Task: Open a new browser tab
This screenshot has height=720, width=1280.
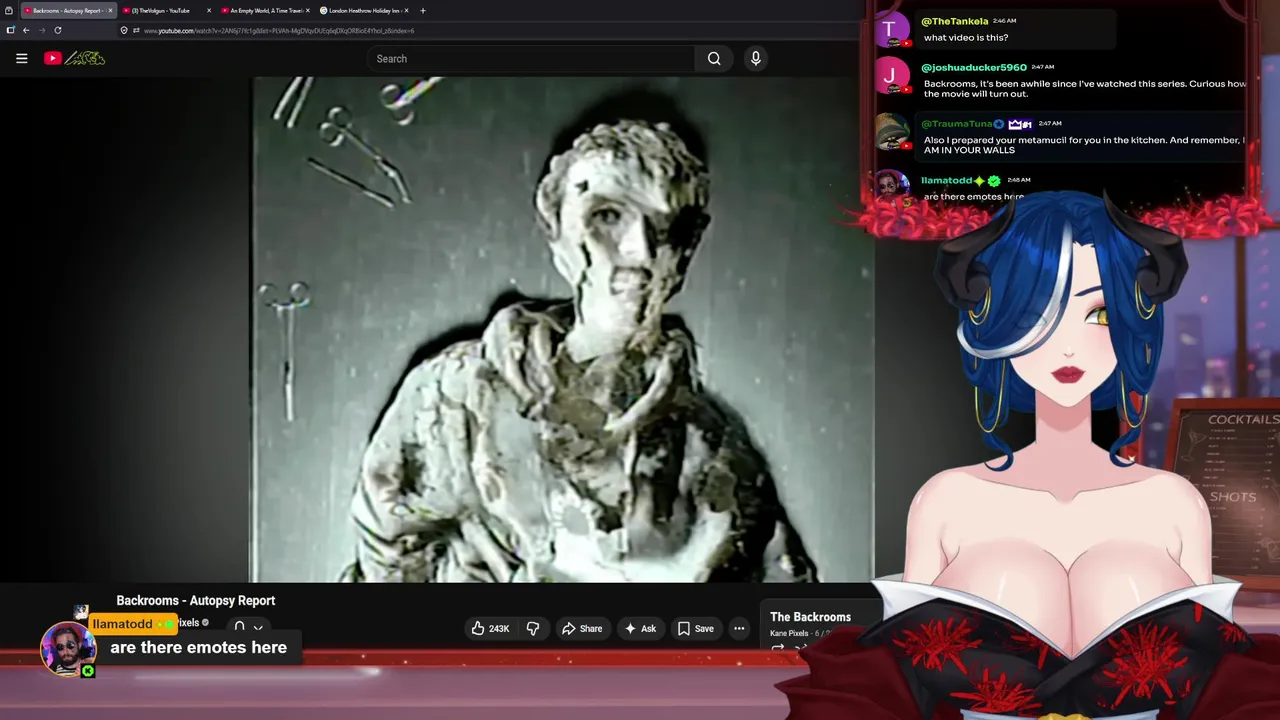Action: (423, 10)
